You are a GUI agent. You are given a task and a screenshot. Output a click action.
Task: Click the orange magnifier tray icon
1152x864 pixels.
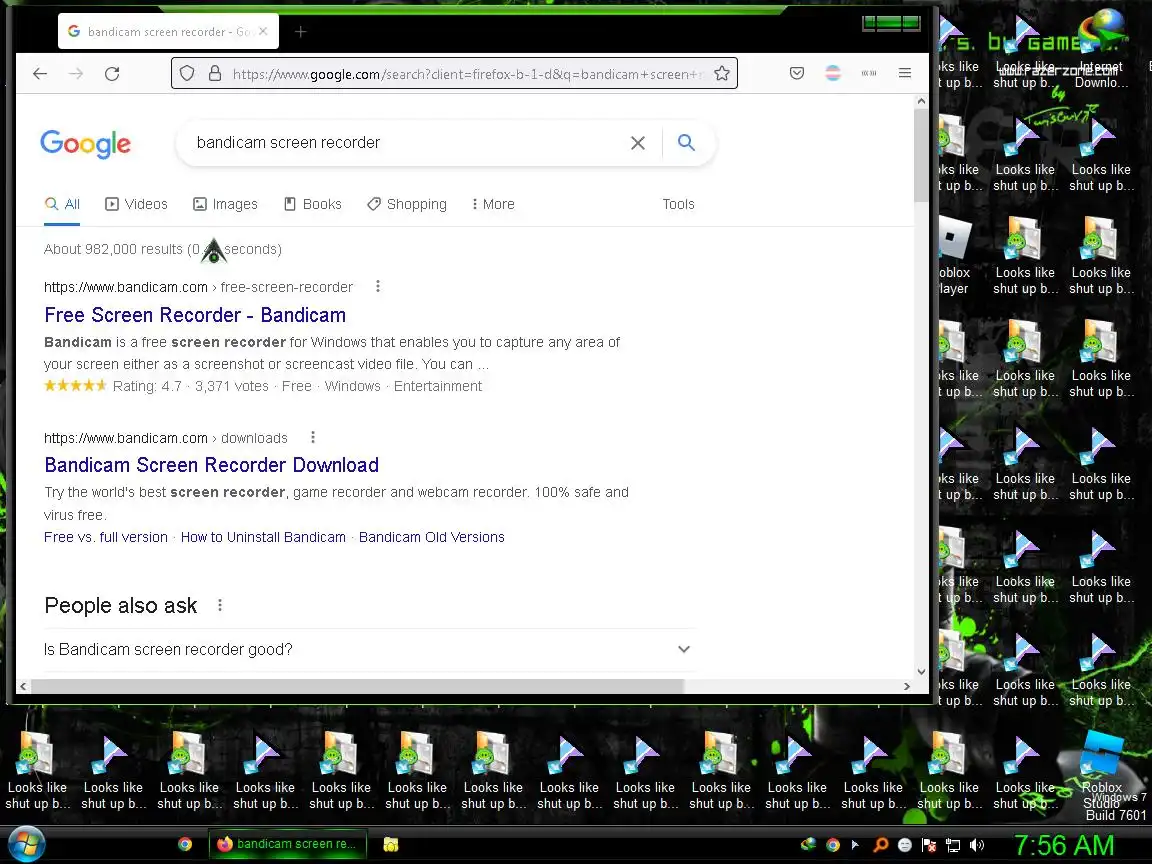pyautogui.click(x=880, y=845)
